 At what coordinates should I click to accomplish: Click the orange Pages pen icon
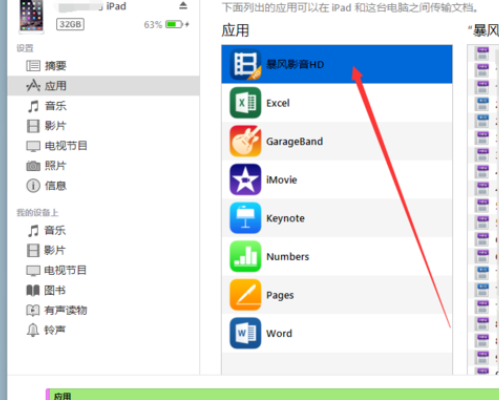click(245, 295)
